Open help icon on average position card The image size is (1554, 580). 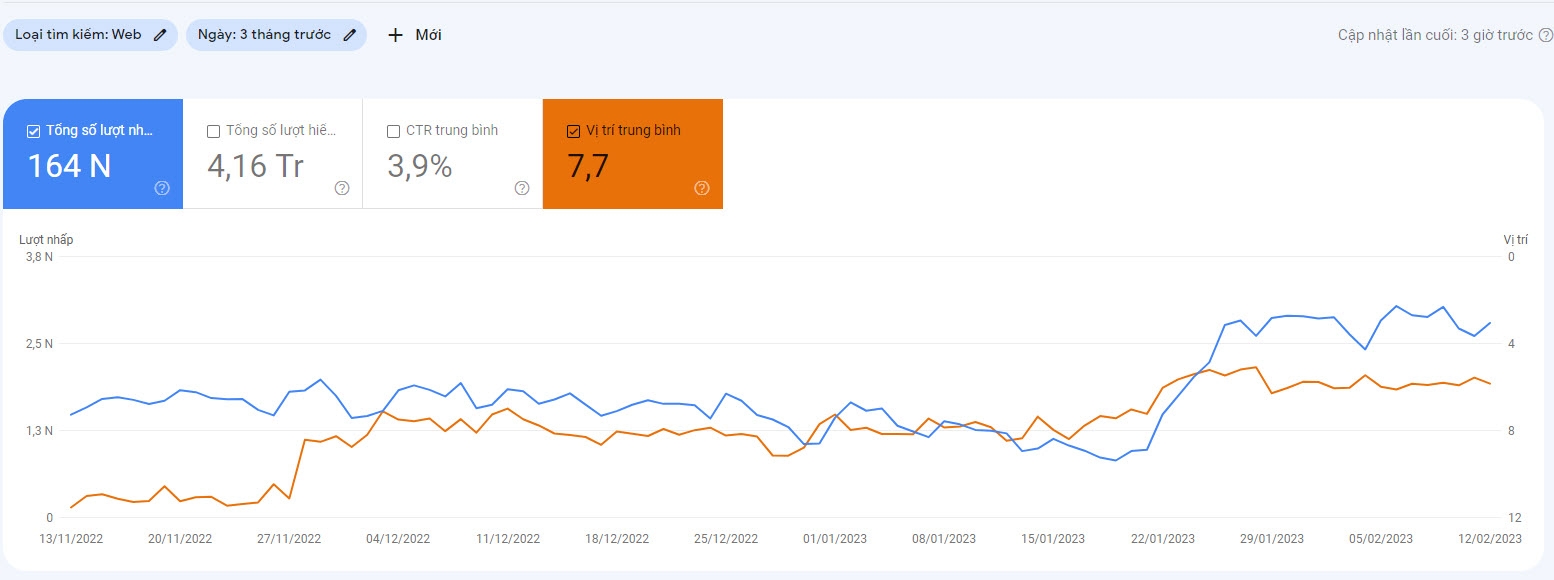(x=702, y=188)
